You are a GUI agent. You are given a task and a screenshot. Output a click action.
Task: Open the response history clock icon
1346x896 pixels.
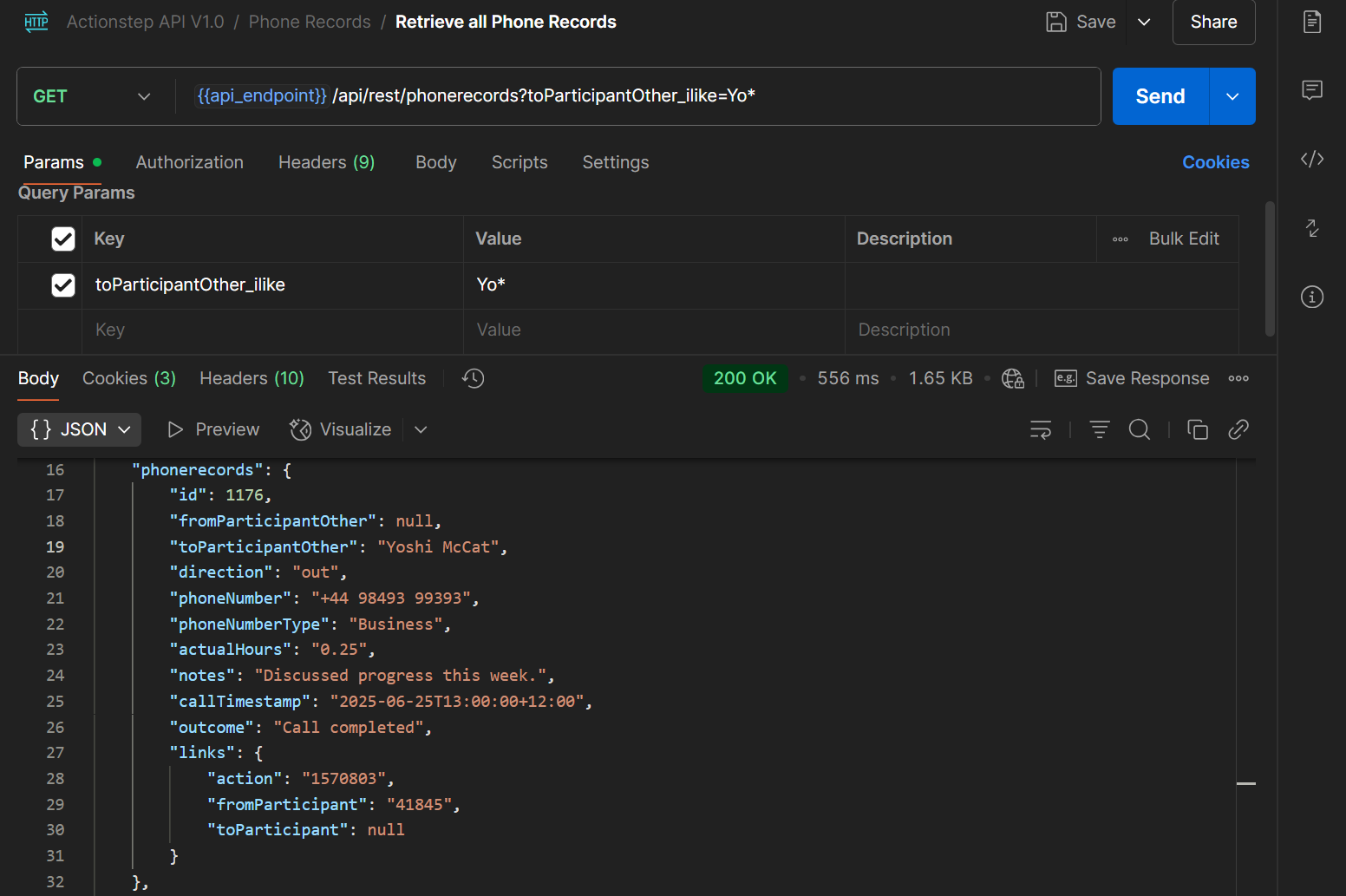click(x=473, y=378)
